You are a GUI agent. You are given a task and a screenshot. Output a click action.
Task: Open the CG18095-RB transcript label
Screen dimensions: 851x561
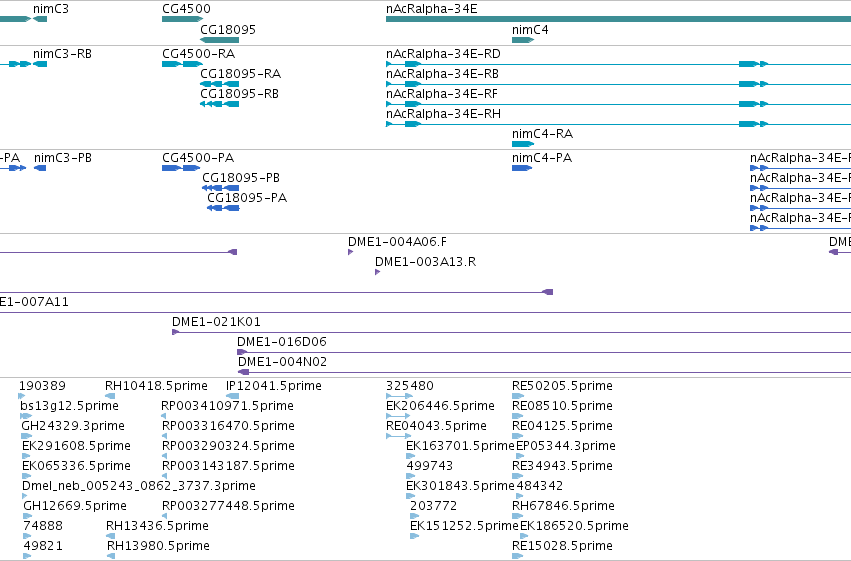click(x=239, y=94)
